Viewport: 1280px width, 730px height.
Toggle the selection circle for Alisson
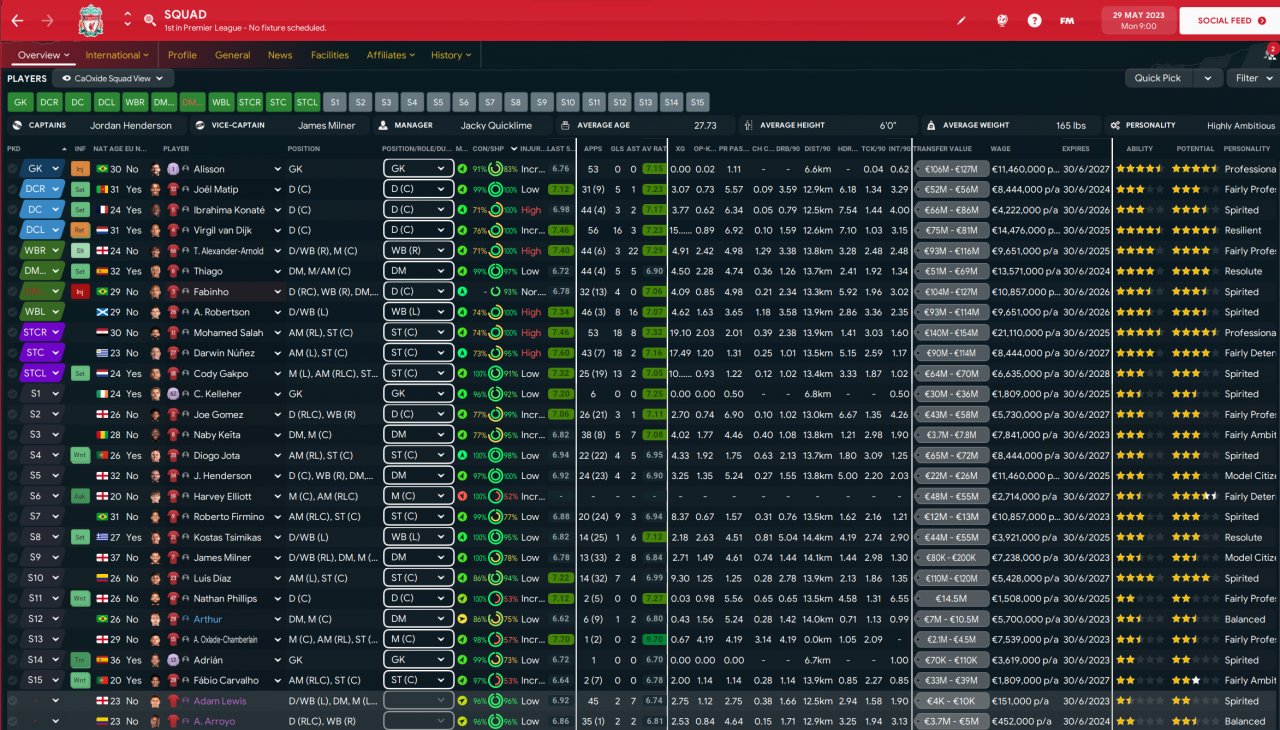pos(13,169)
